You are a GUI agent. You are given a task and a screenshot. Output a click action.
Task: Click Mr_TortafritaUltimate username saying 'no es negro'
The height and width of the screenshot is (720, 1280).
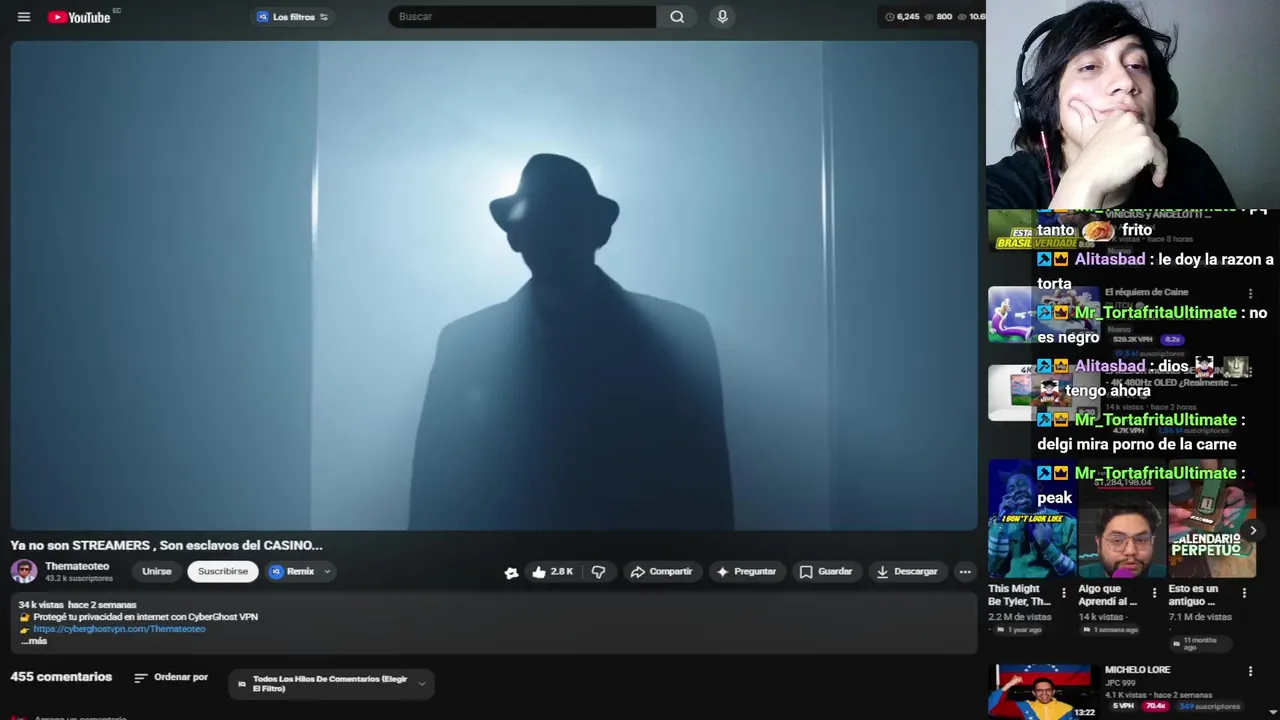1155,313
